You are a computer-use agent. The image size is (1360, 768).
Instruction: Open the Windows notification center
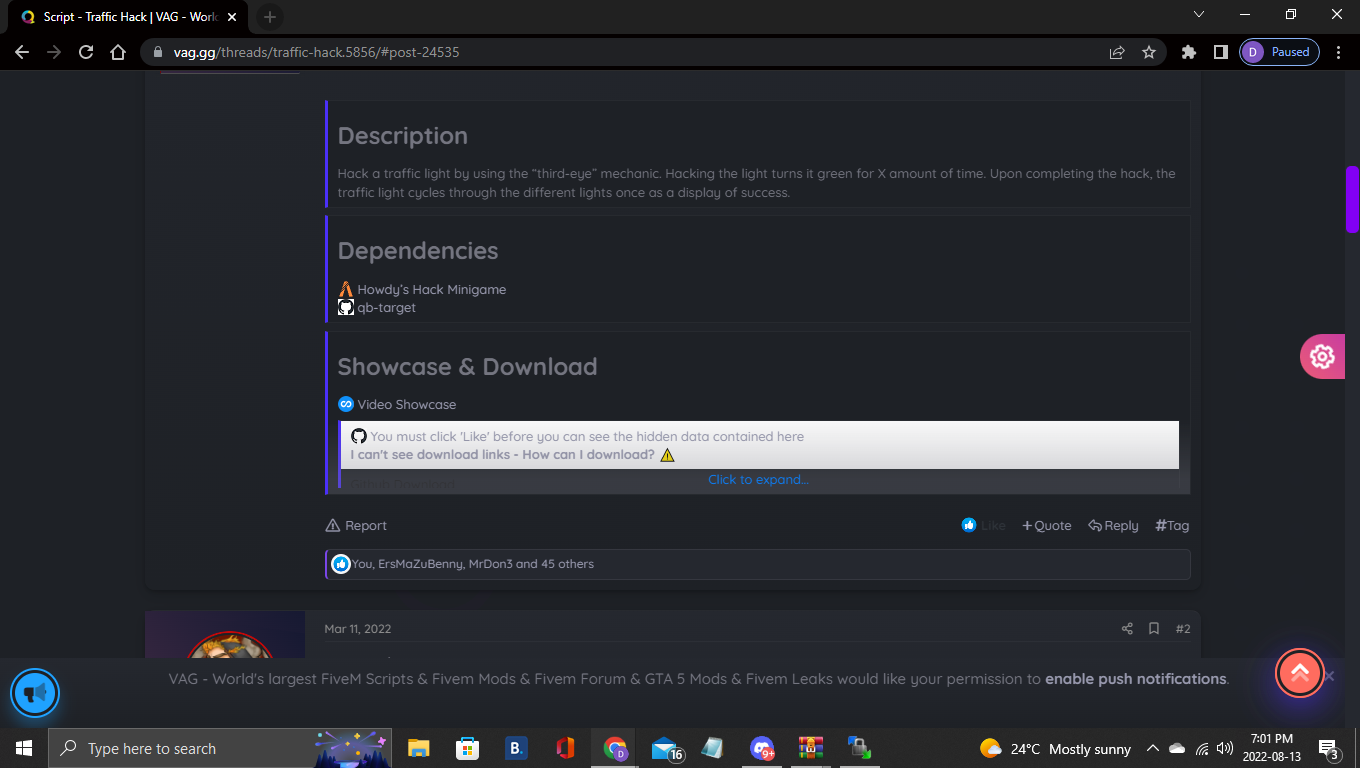1330,748
